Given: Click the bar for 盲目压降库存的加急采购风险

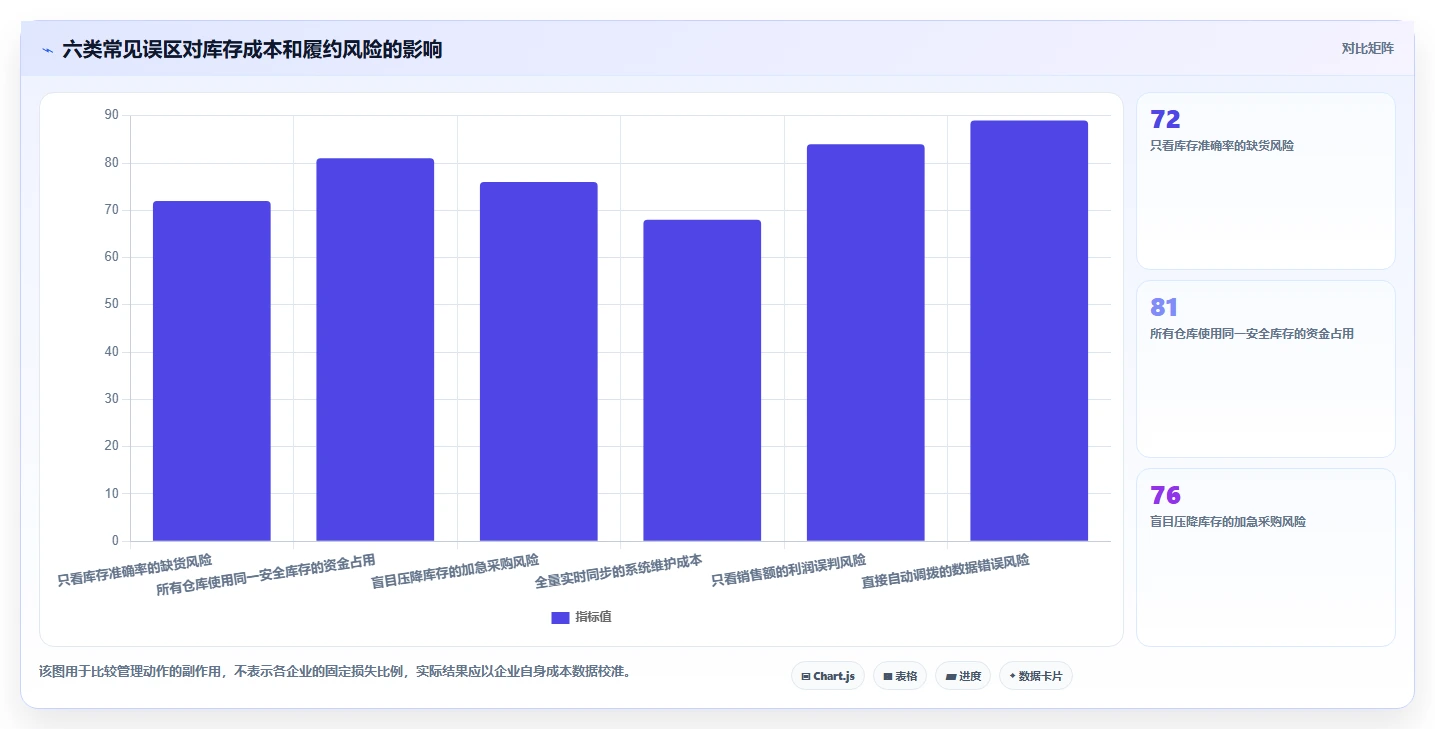Looking at the screenshot, I should tap(539, 362).
